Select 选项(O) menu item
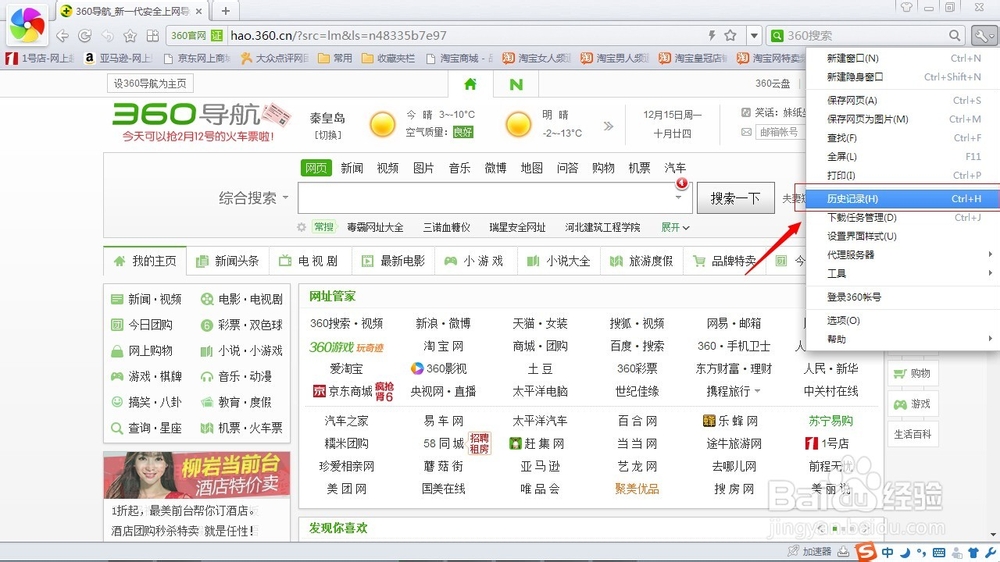 (x=903, y=320)
